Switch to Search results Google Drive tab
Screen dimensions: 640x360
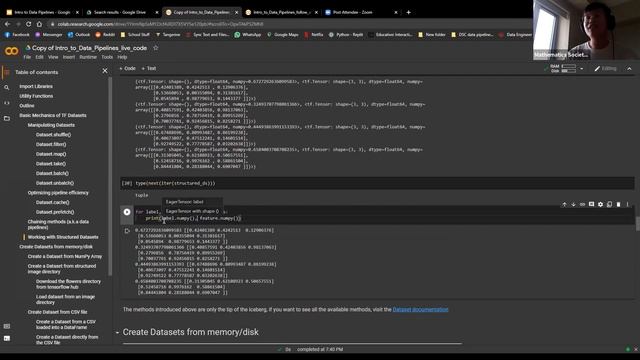pos(122,12)
